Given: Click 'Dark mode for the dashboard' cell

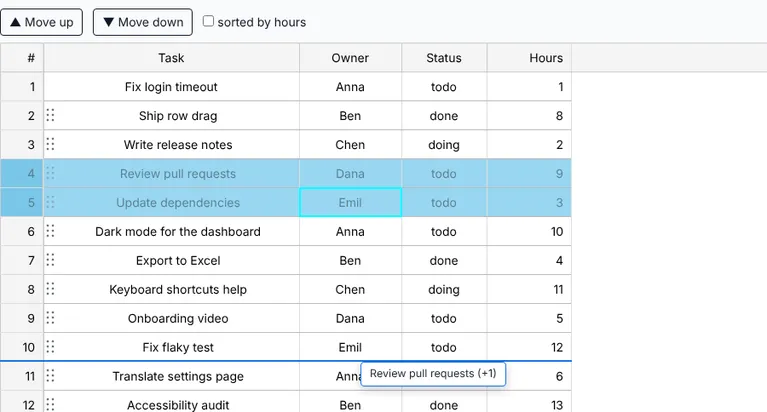Looking at the screenshot, I should tap(172, 231).
